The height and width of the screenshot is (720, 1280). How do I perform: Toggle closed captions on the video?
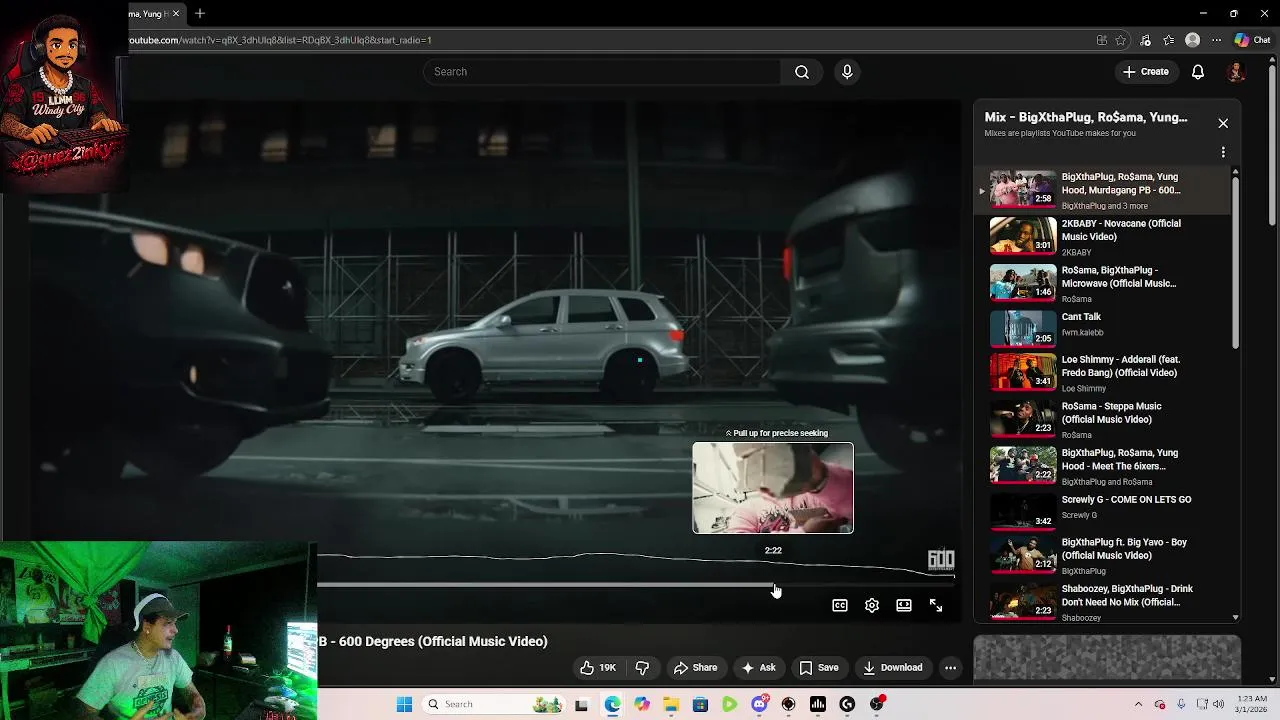(x=840, y=605)
